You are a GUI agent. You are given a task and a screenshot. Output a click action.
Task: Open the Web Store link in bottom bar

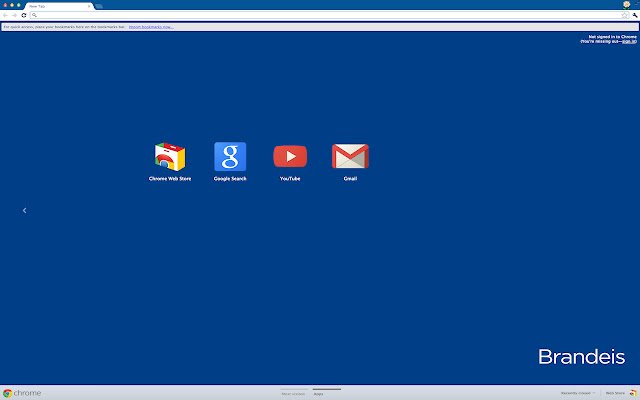tap(615, 393)
